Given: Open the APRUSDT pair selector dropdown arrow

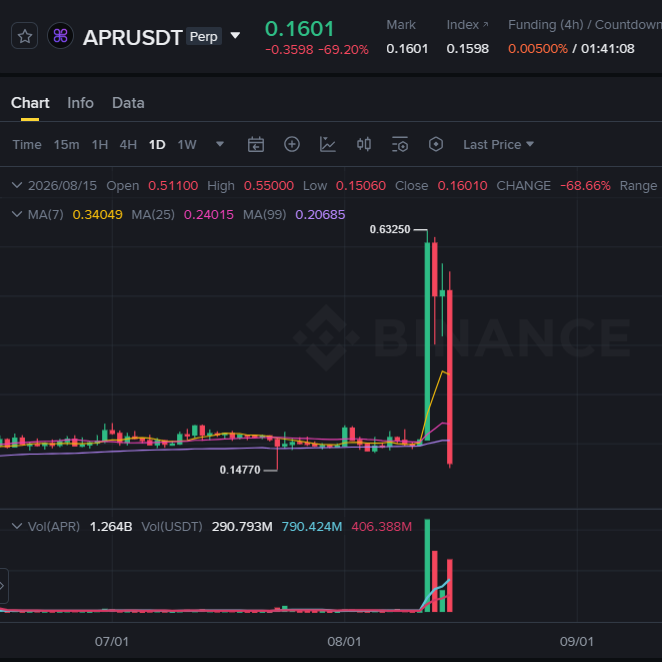Looking at the screenshot, I should pos(235,35).
